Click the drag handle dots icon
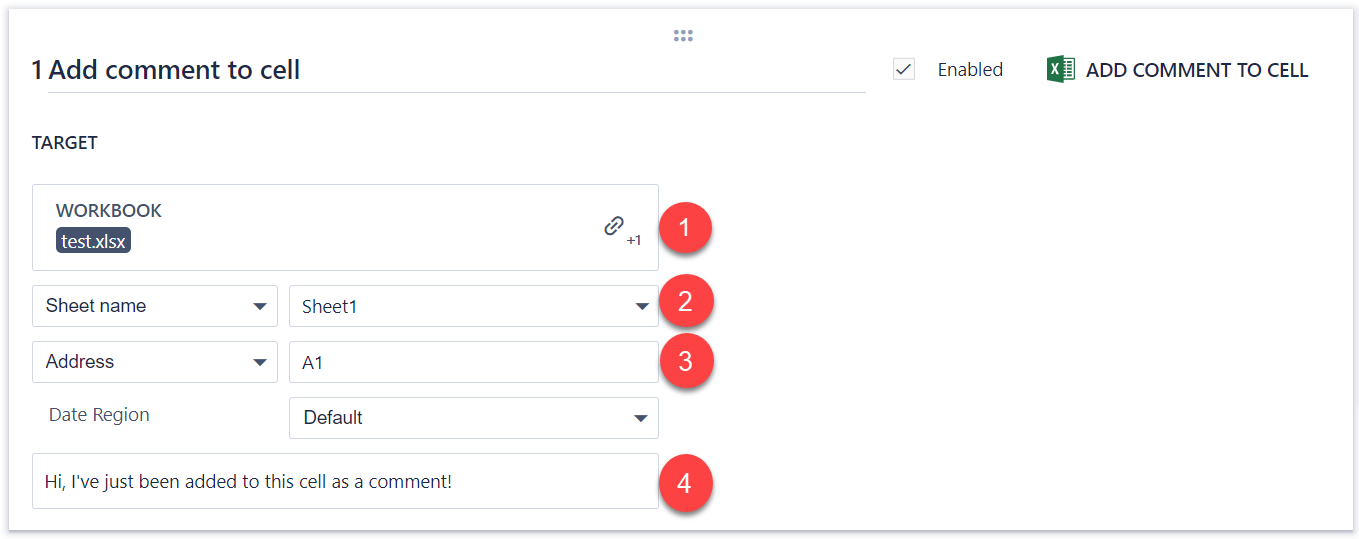The width and height of the screenshot is (1359, 539). (x=683, y=36)
